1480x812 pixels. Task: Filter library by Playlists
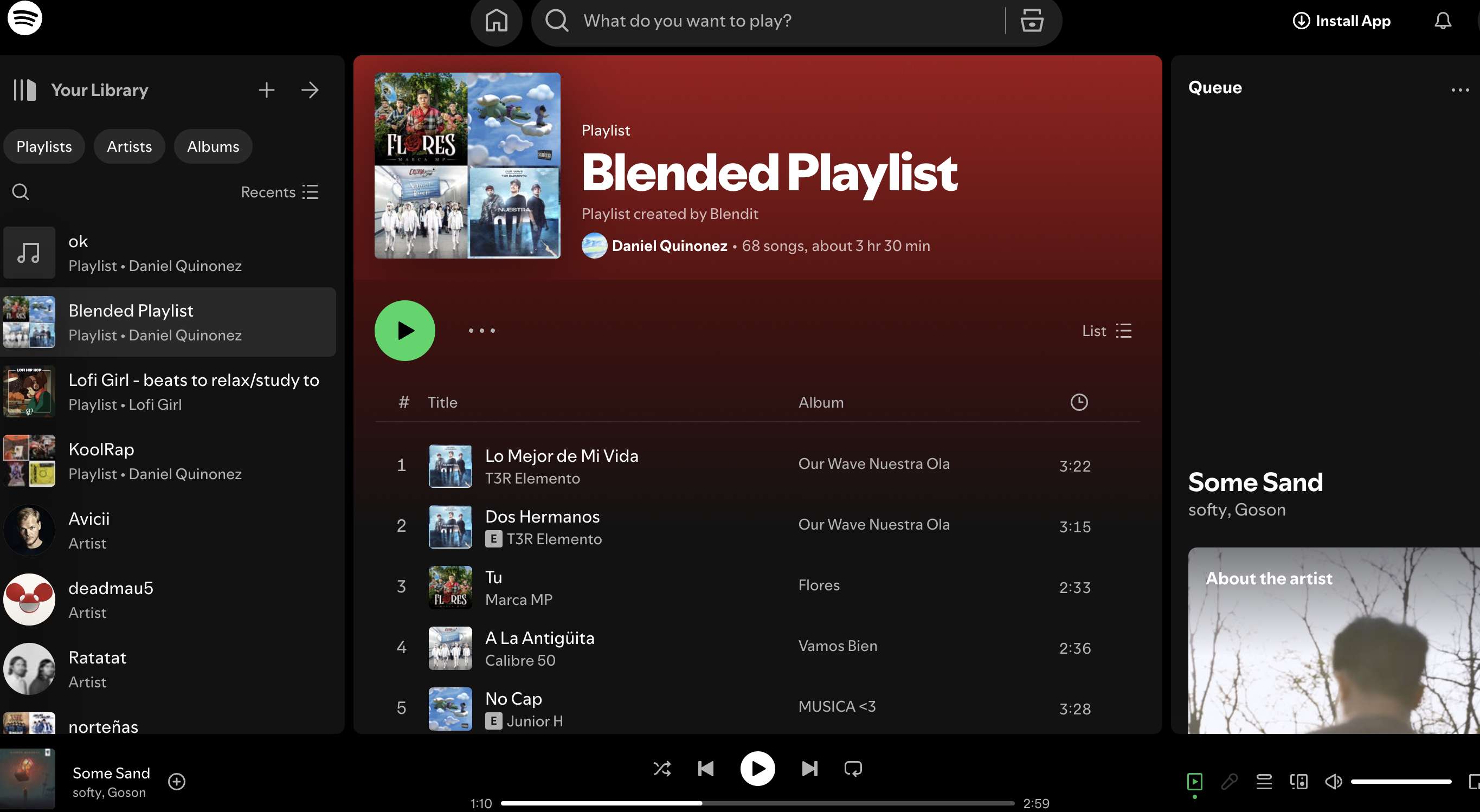pos(44,146)
